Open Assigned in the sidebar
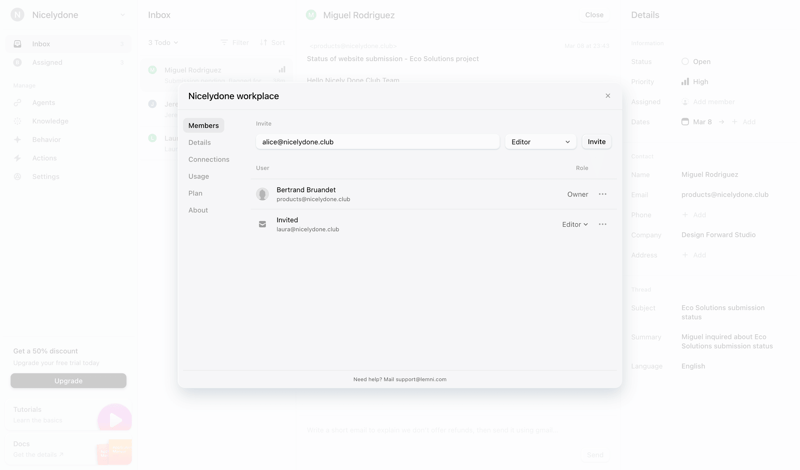800x470 pixels. (68, 62)
